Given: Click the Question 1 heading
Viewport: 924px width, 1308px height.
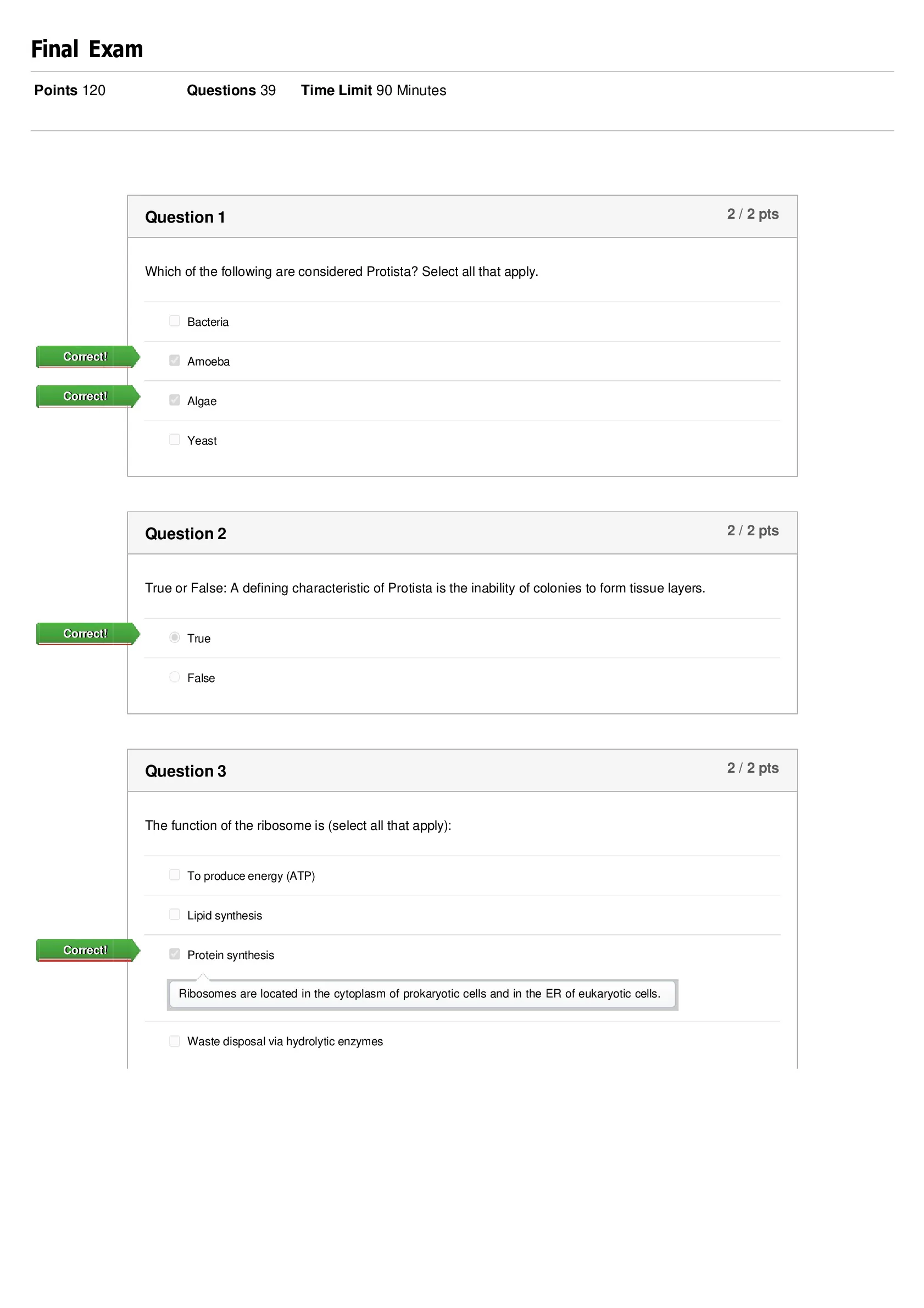Looking at the screenshot, I should click(x=185, y=217).
